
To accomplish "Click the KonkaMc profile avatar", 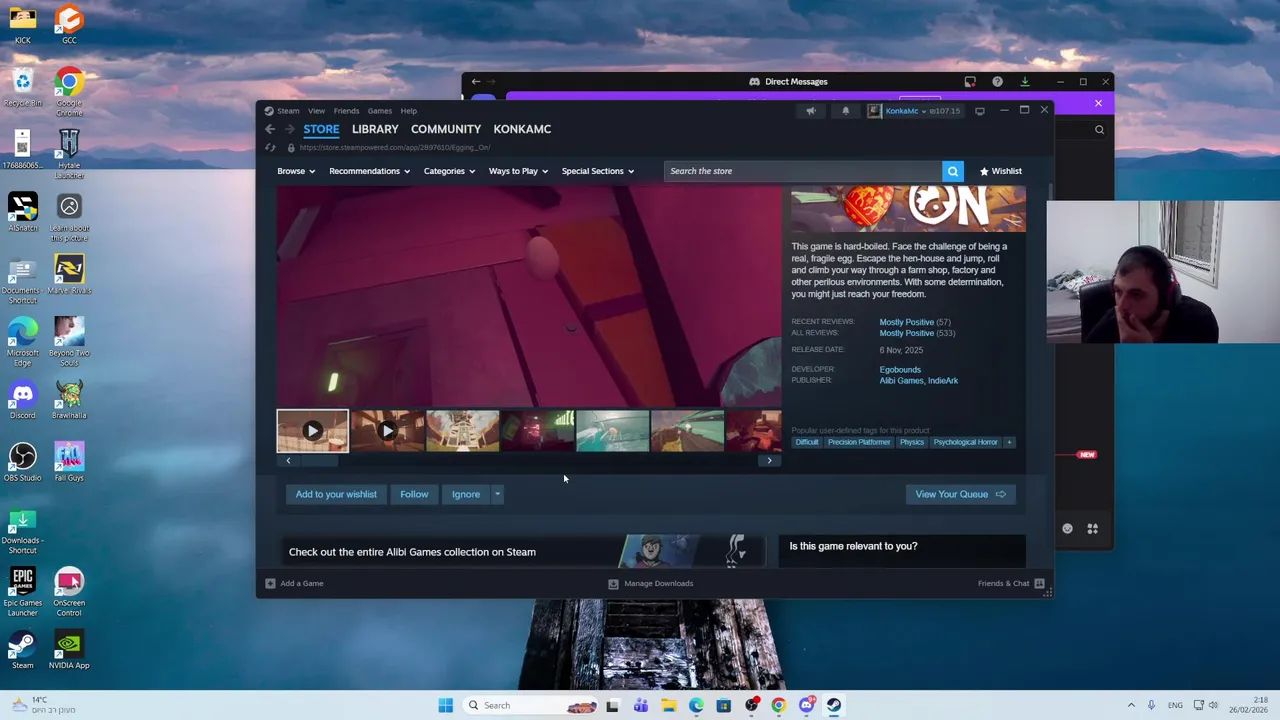I will (875, 111).
